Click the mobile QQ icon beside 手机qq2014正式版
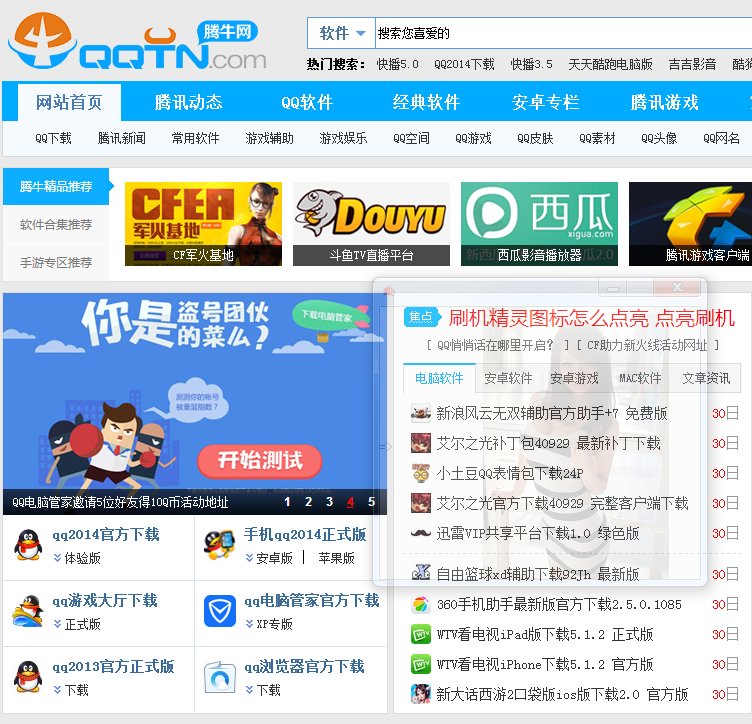This screenshot has width=752, height=724. pyautogui.click(x=219, y=545)
